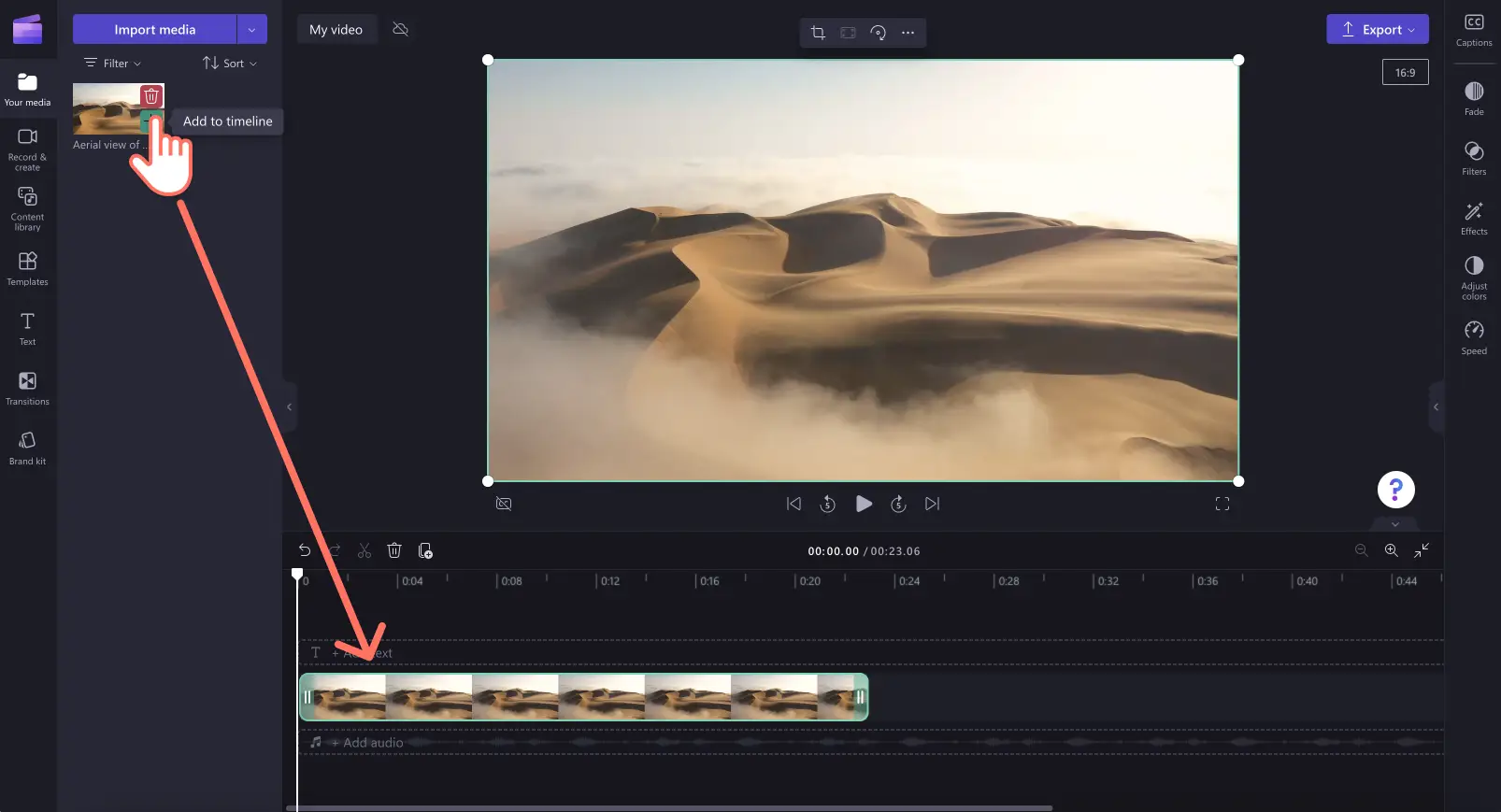Image resolution: width=1501 pixels, height=812 pixels.
Task: Toggle the 16:9 aspect ratio selector
Action: coord(1405,73)
